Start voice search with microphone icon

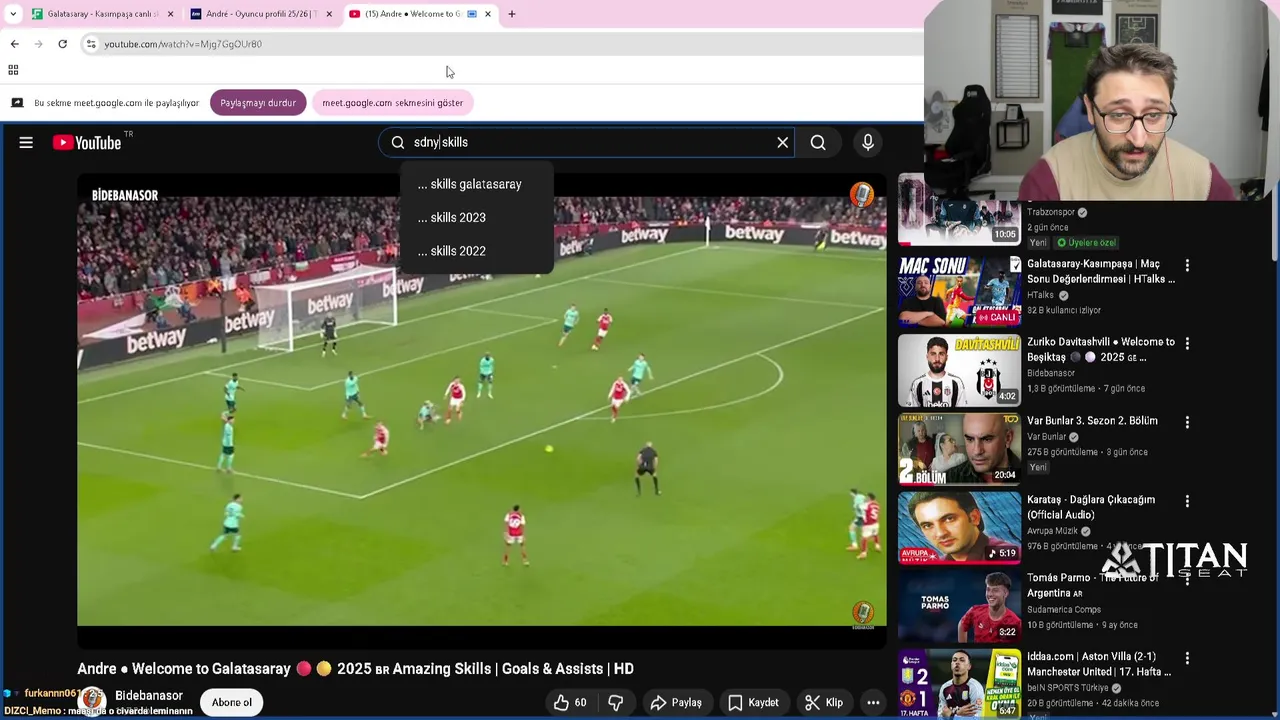(x=868, y=143)
